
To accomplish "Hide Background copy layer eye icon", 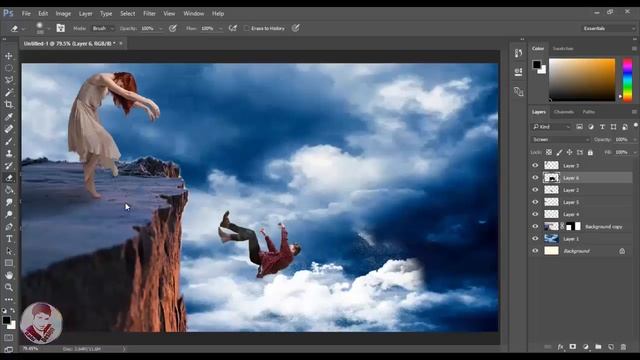I will tap(535, 226).
